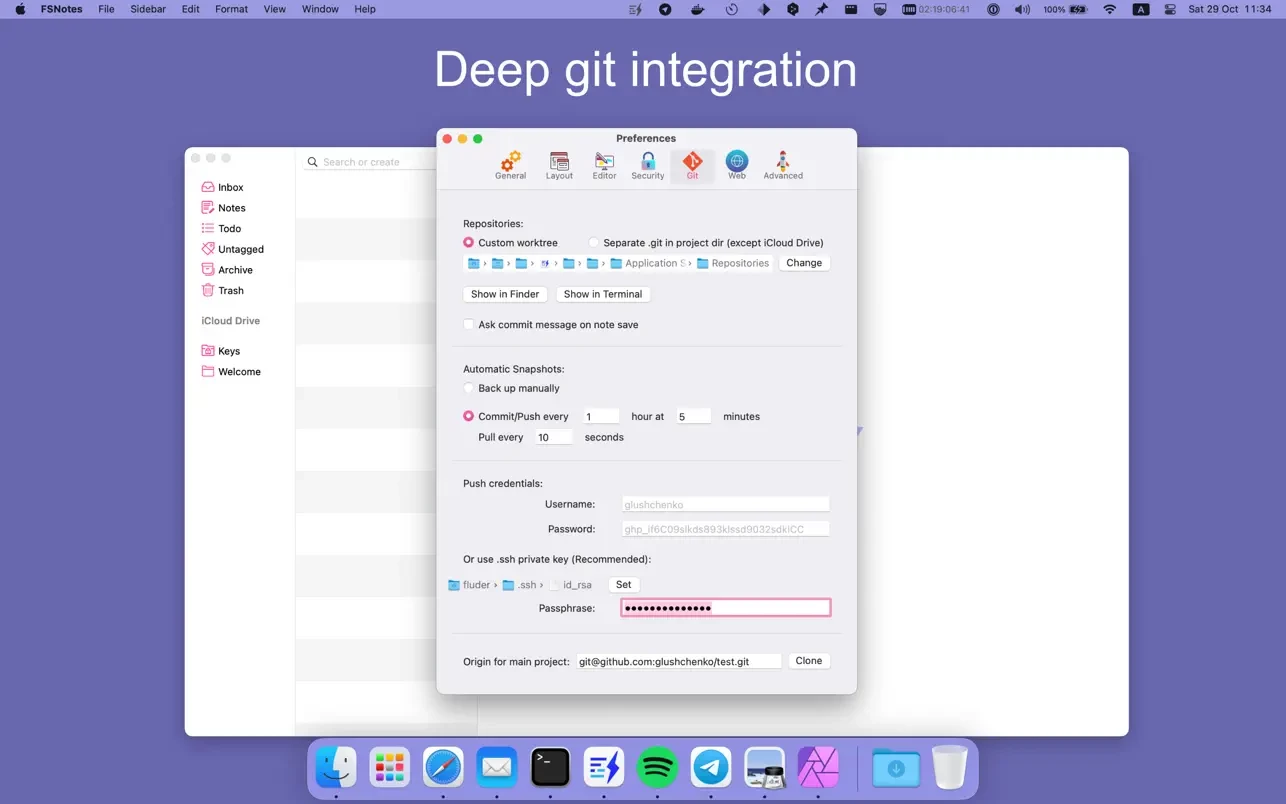This screenshot has height=804, width=1286.
Task: Switch to Layout preferences icon
Action: point(559,165)
